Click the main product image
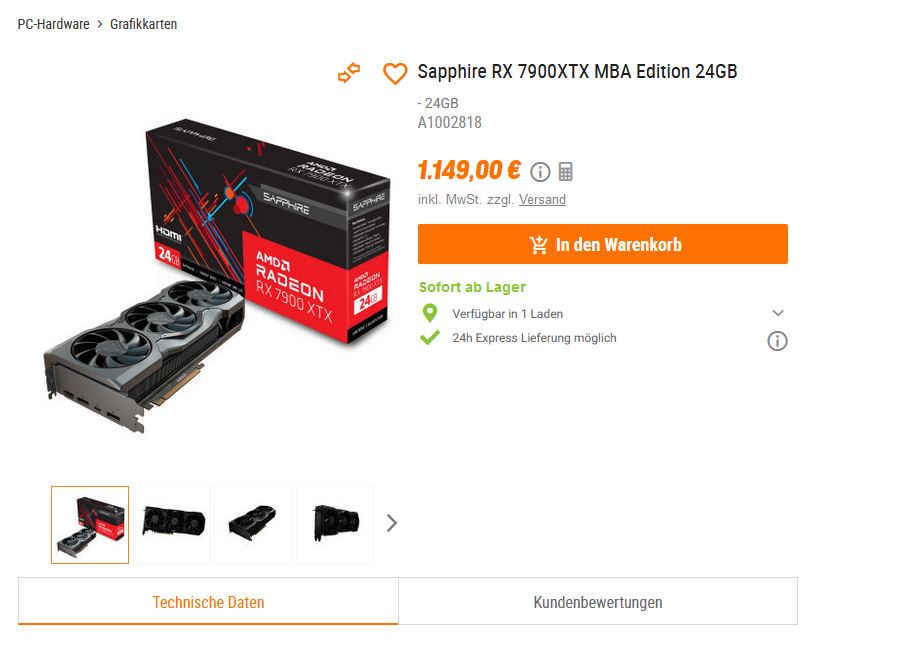917x648 pixels. pos(216,276)
